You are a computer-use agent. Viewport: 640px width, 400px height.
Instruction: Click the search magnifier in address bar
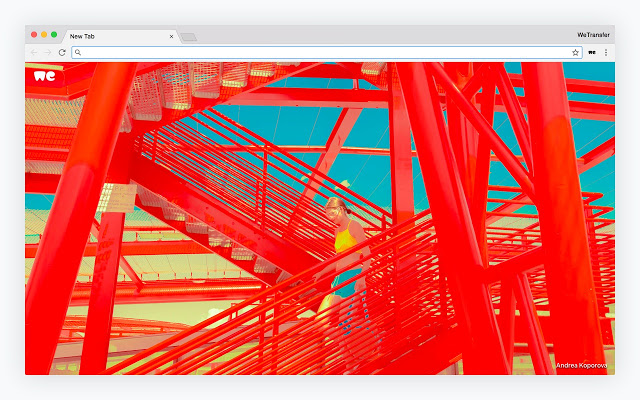78,52
